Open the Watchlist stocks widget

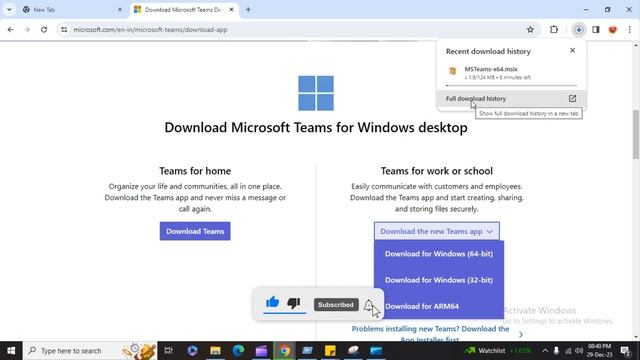tap(498, 351)
